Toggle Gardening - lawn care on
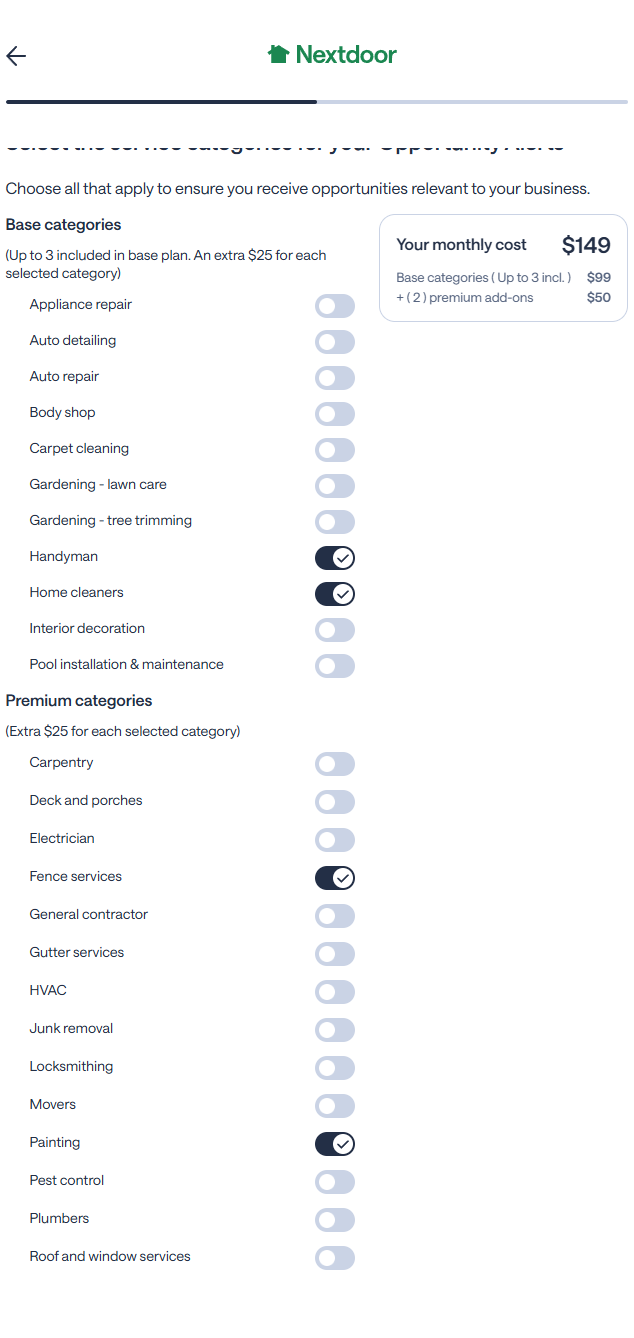Screen dimensions: 634x1338 tap(335, 486)
